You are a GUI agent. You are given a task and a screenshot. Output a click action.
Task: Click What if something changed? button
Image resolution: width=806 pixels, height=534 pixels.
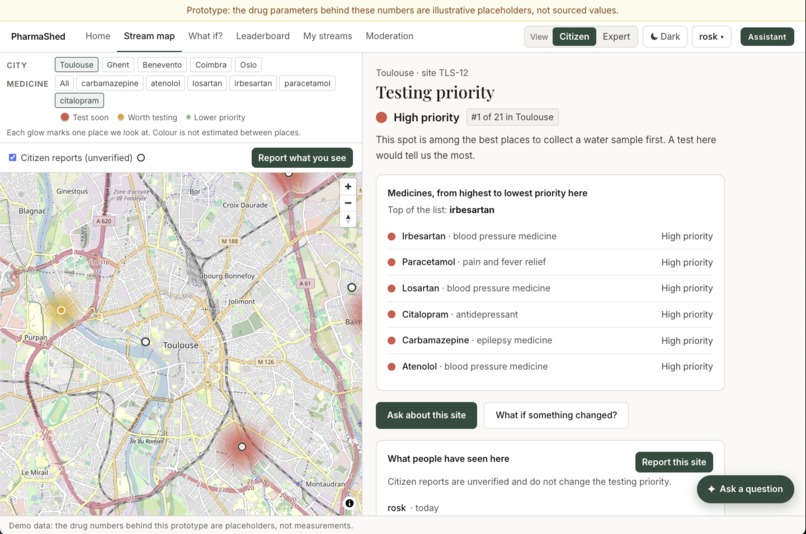coord(556,415)
